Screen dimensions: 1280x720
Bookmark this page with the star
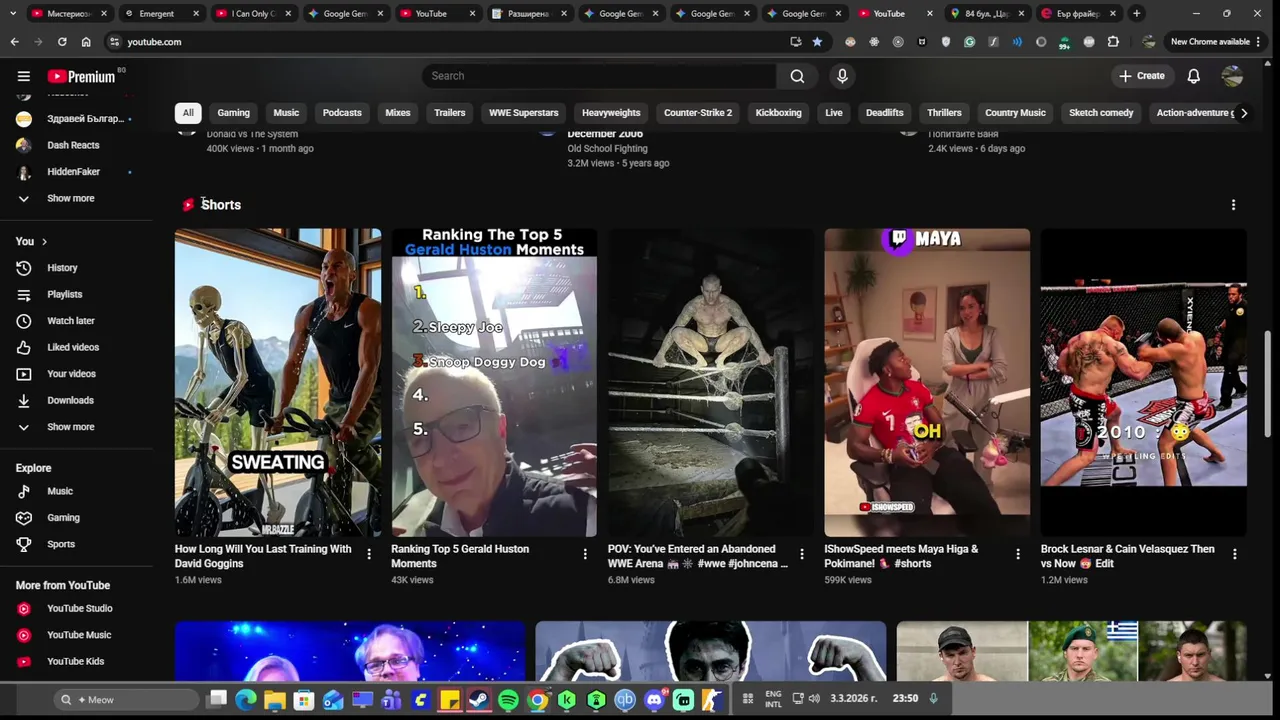tap(817, 42)
